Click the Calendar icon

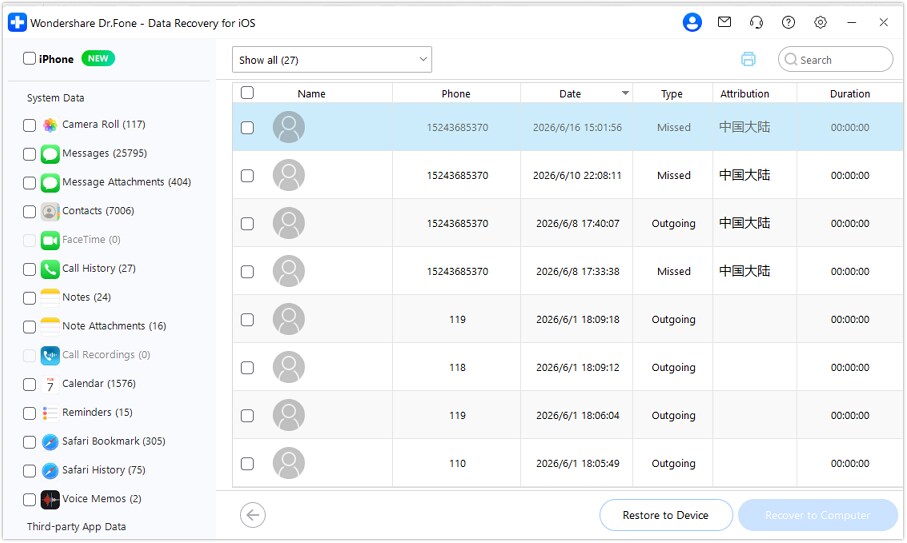click(50, 384)
